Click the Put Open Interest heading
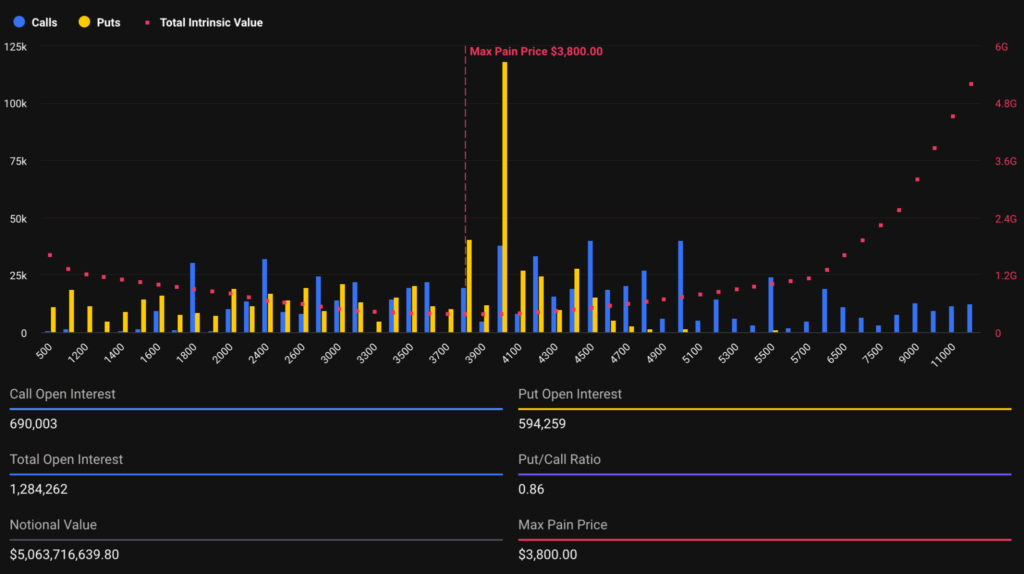 pos(569,394)
